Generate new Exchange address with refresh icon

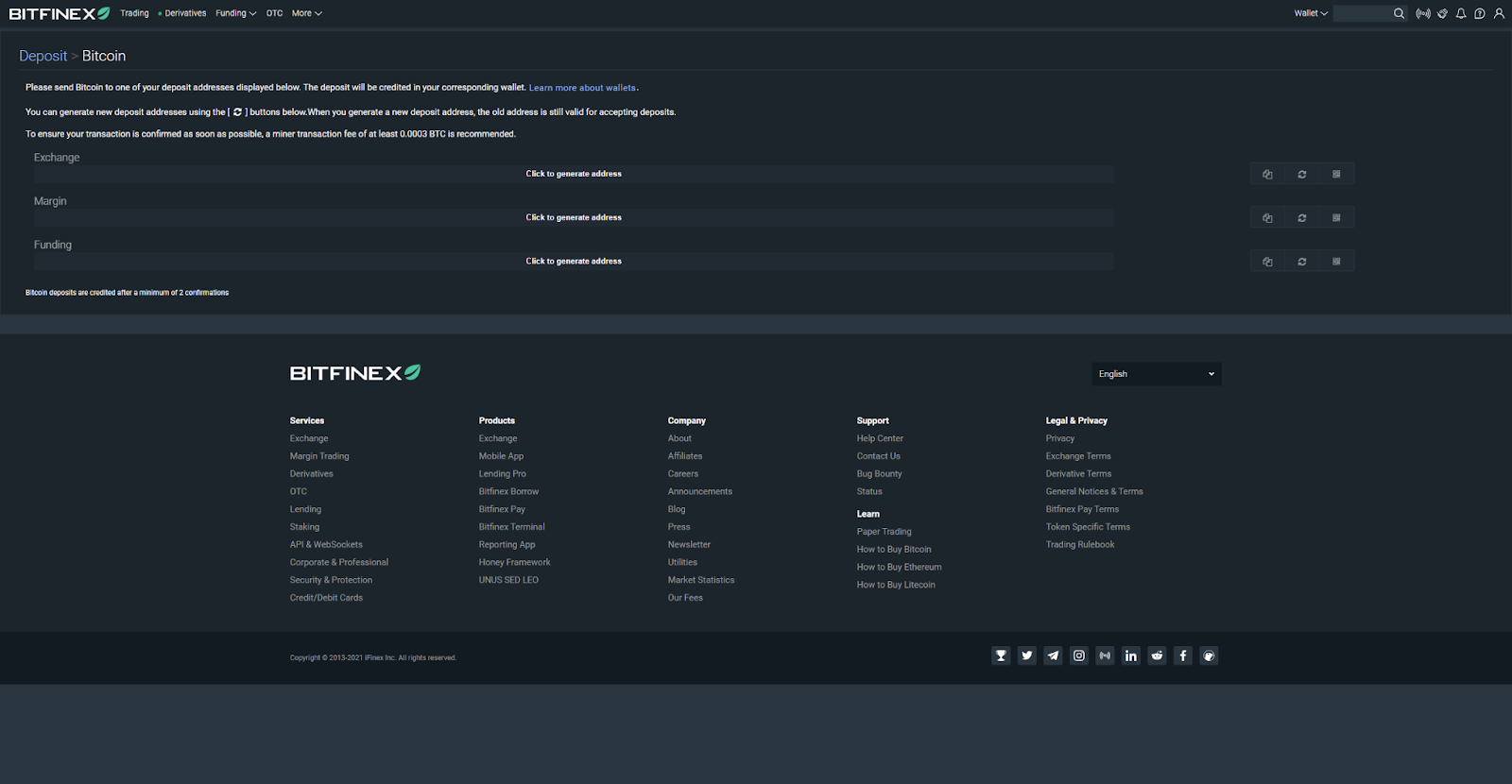tap(1302, 174)
